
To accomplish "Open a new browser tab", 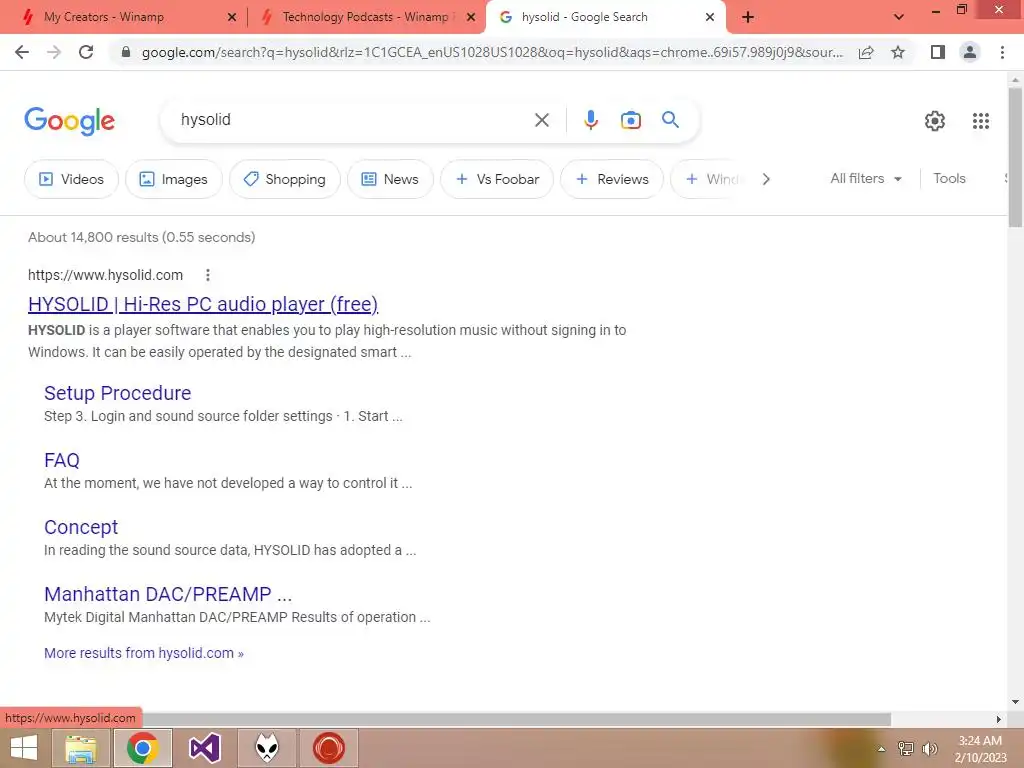I will pyautogui.click(x=748, y=17).
